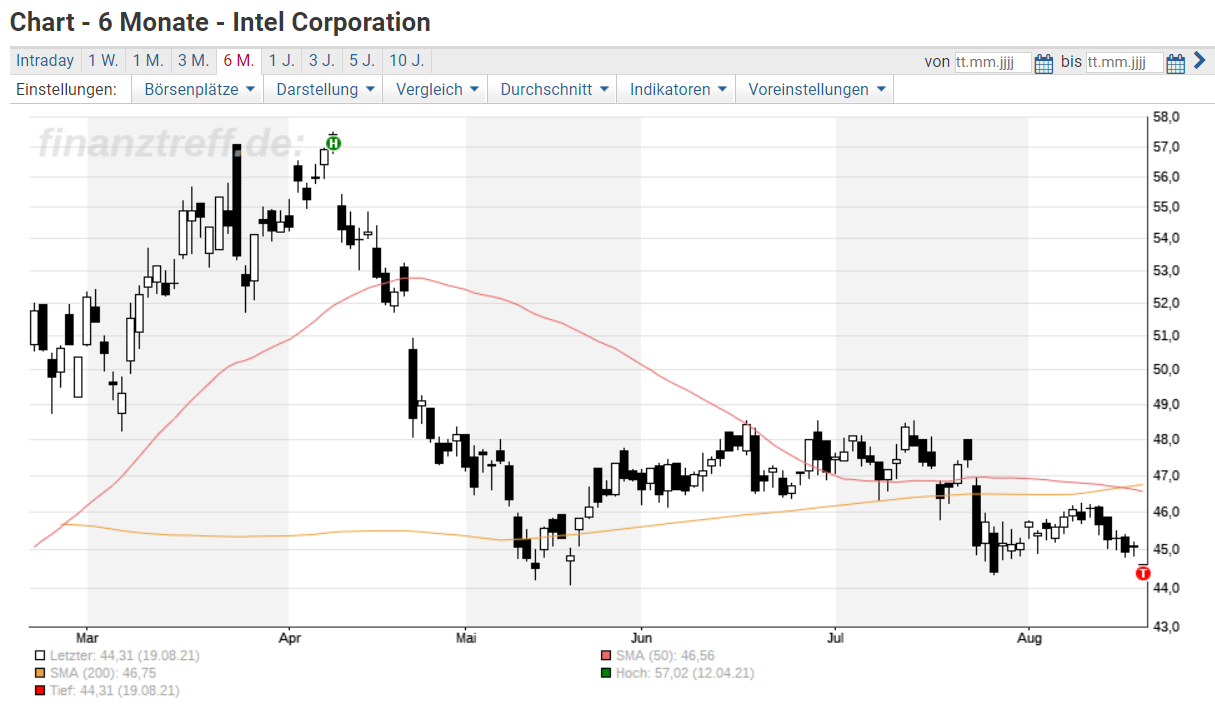Select the 3 J. timeframe tab

tap(321, 61)
